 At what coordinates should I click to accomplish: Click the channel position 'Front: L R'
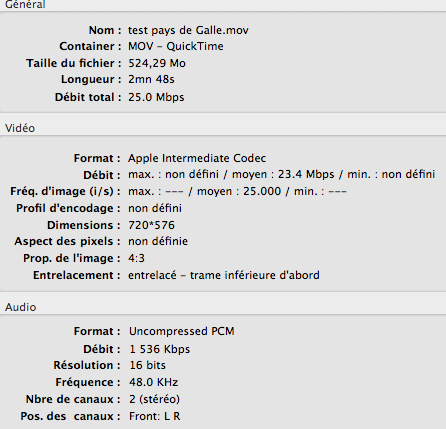click(x=155, y=416)
